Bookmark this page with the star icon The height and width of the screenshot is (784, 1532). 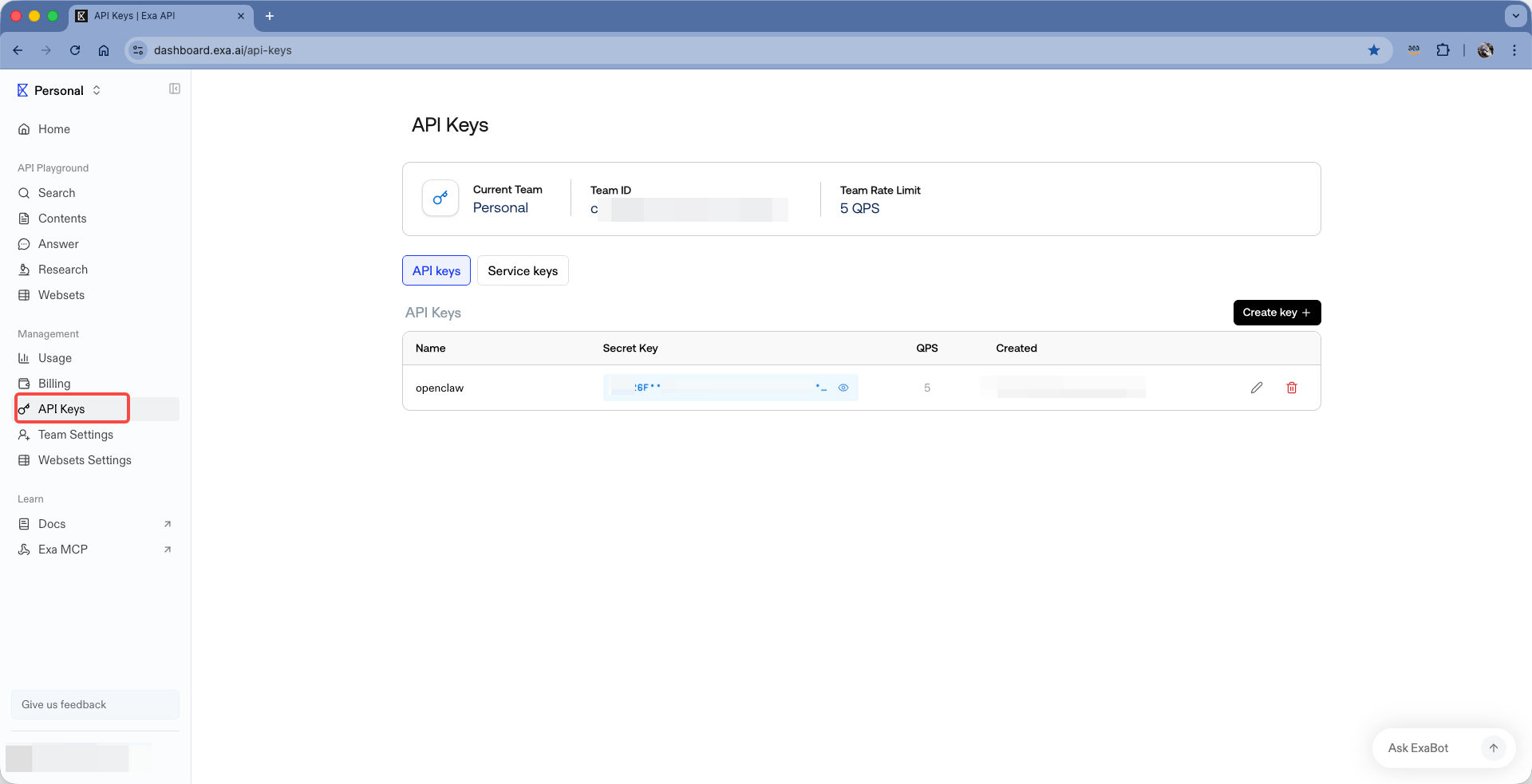click(x=1374, y=50)
